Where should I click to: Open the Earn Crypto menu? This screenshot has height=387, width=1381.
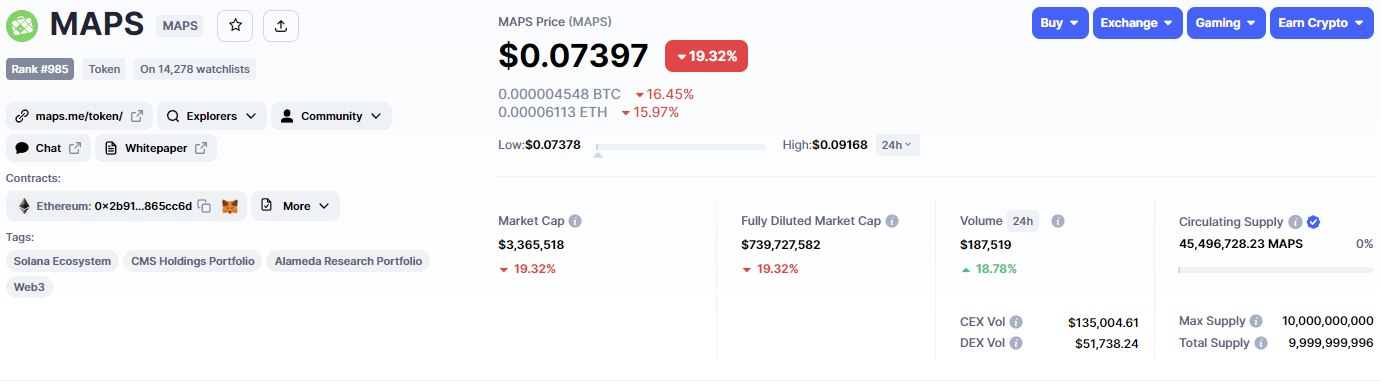pyautogui.click(x=1320, y=23)
